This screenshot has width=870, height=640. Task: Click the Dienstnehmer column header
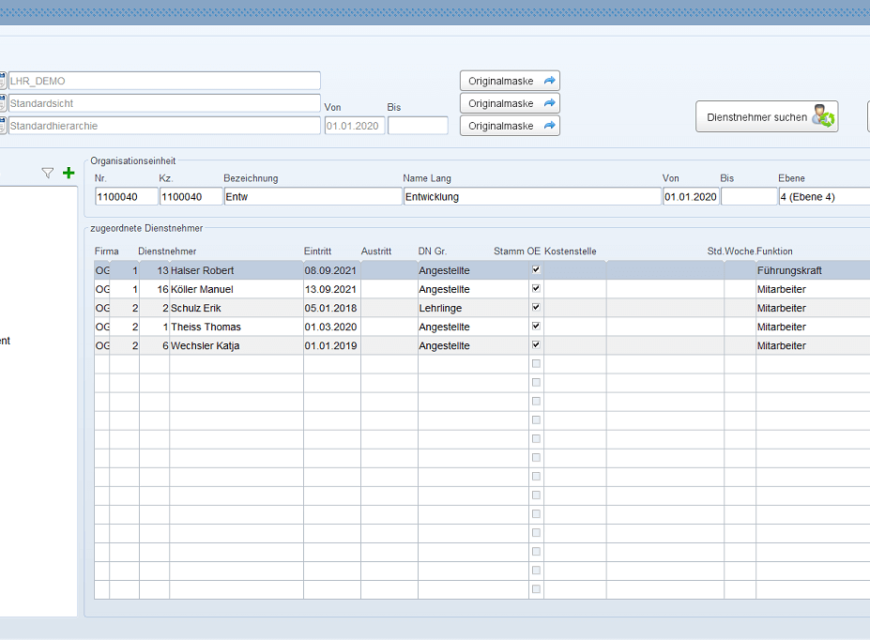(167, 251)
